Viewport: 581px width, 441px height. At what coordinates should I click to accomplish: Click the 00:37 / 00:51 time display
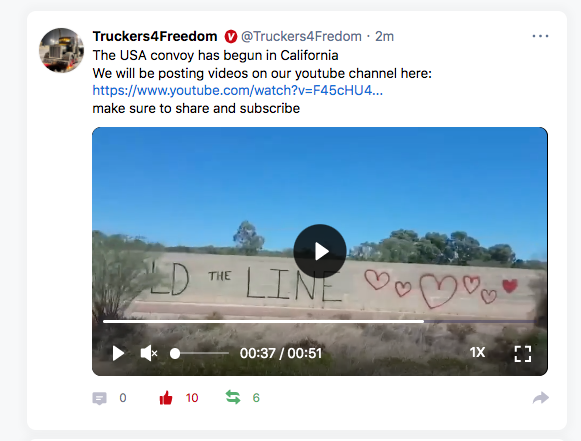point(280,353)
